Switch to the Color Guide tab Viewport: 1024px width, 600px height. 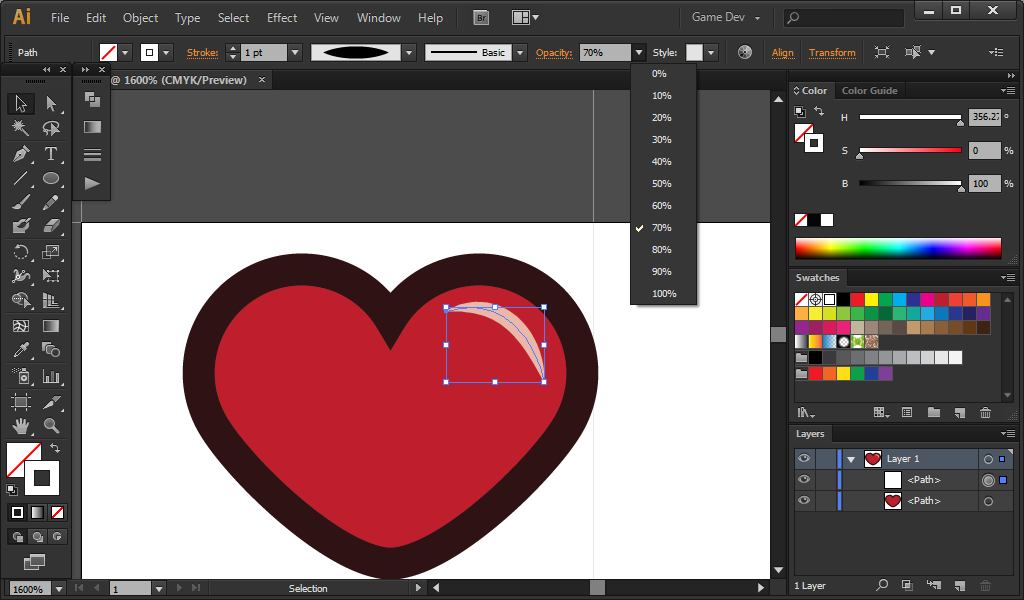(x=869, y=91)
